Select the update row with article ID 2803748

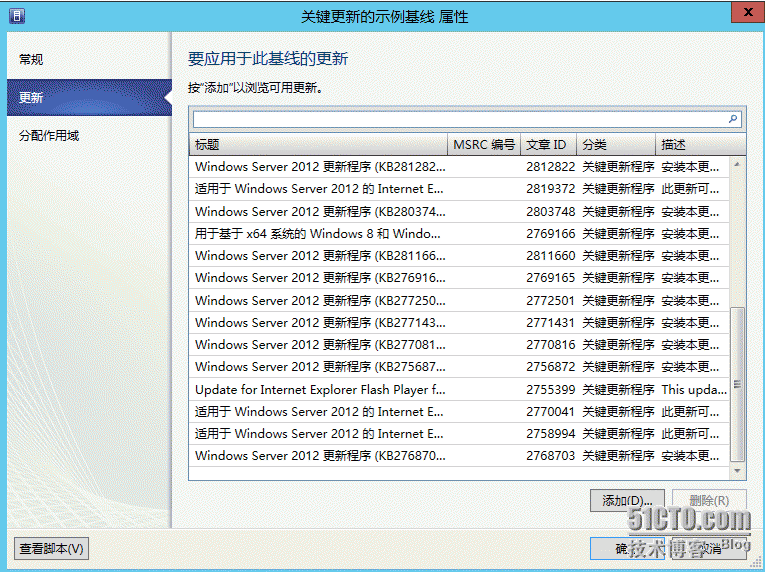pos(459,211)
